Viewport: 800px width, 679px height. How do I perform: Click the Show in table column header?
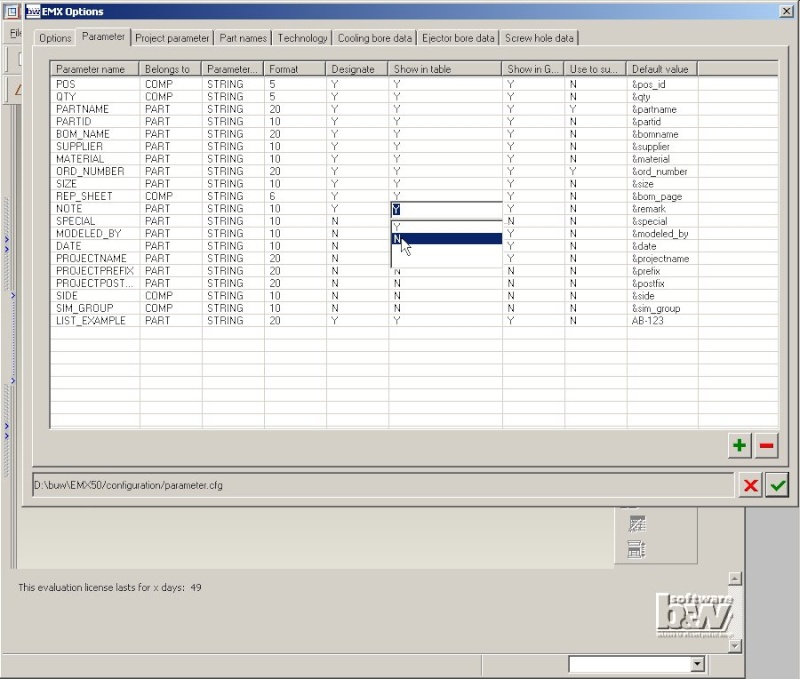coord(445,69)
